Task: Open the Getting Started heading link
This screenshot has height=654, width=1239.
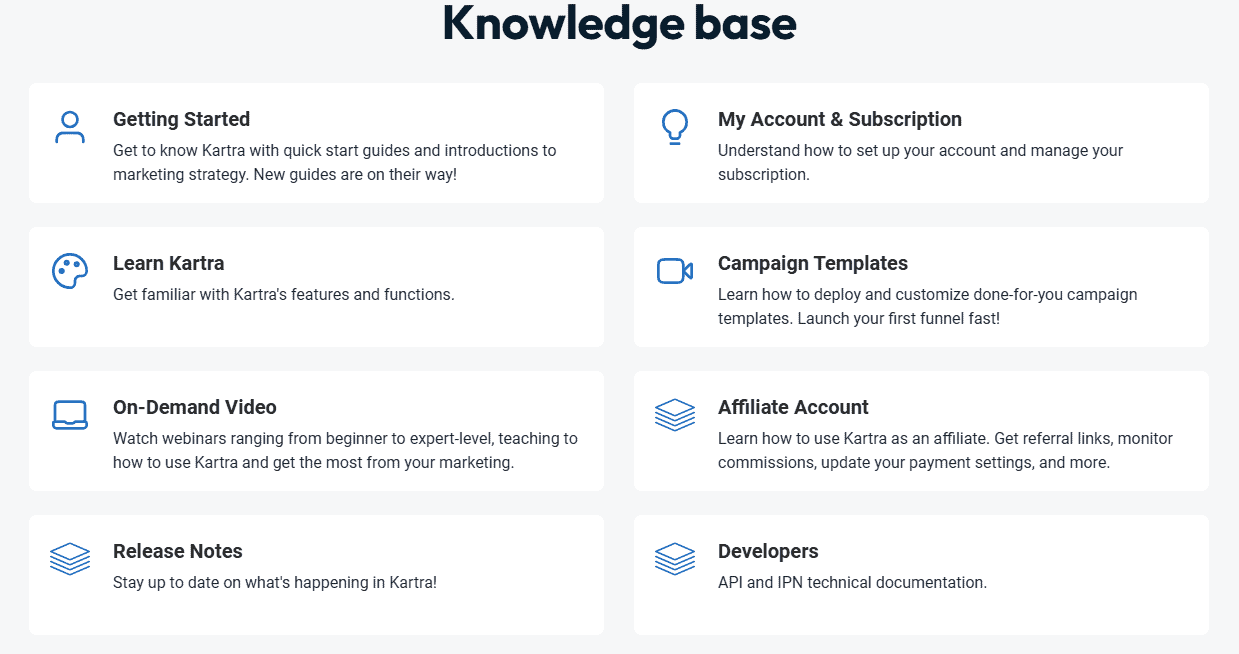Action: pyautogui.click(x=181, y=119)
